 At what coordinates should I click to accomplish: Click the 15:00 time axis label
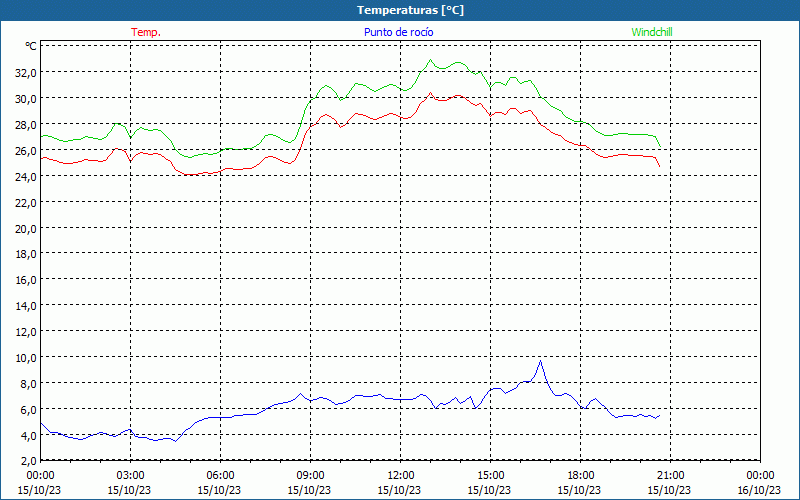point(490,476)
